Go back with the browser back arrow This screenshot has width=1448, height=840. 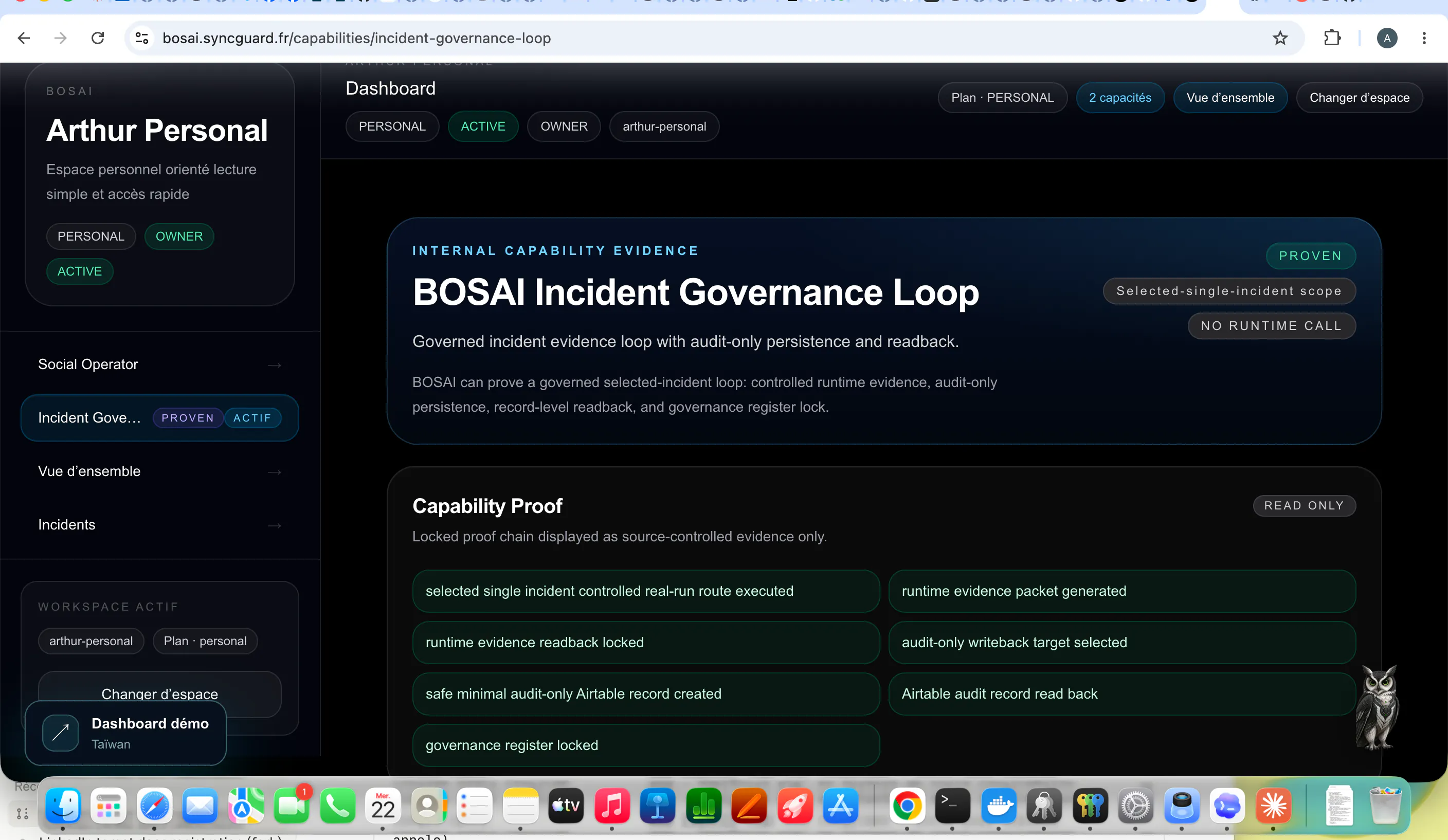24,38
